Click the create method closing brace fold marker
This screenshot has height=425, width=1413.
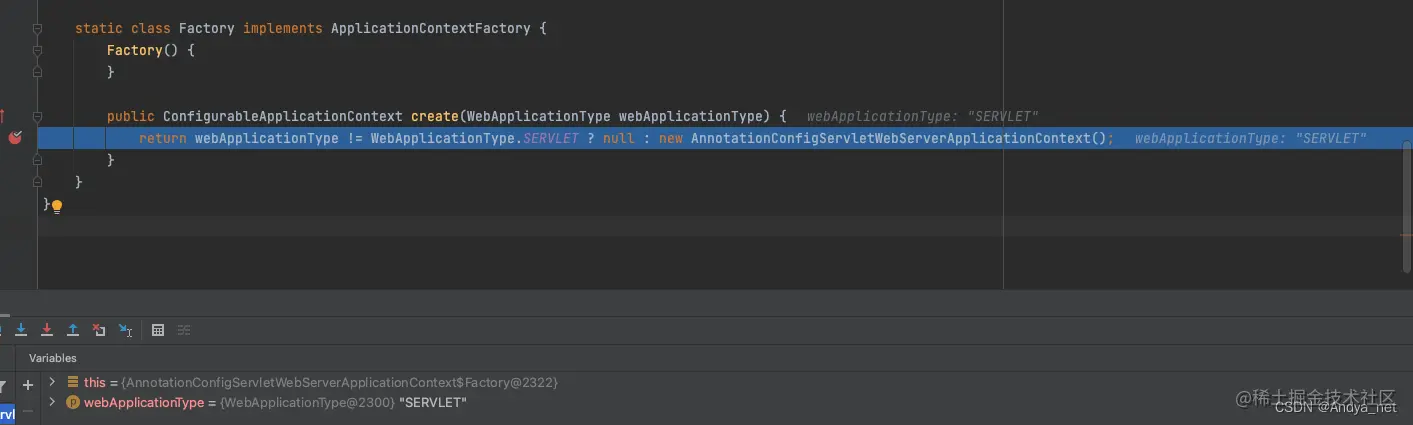coord(37,160)
